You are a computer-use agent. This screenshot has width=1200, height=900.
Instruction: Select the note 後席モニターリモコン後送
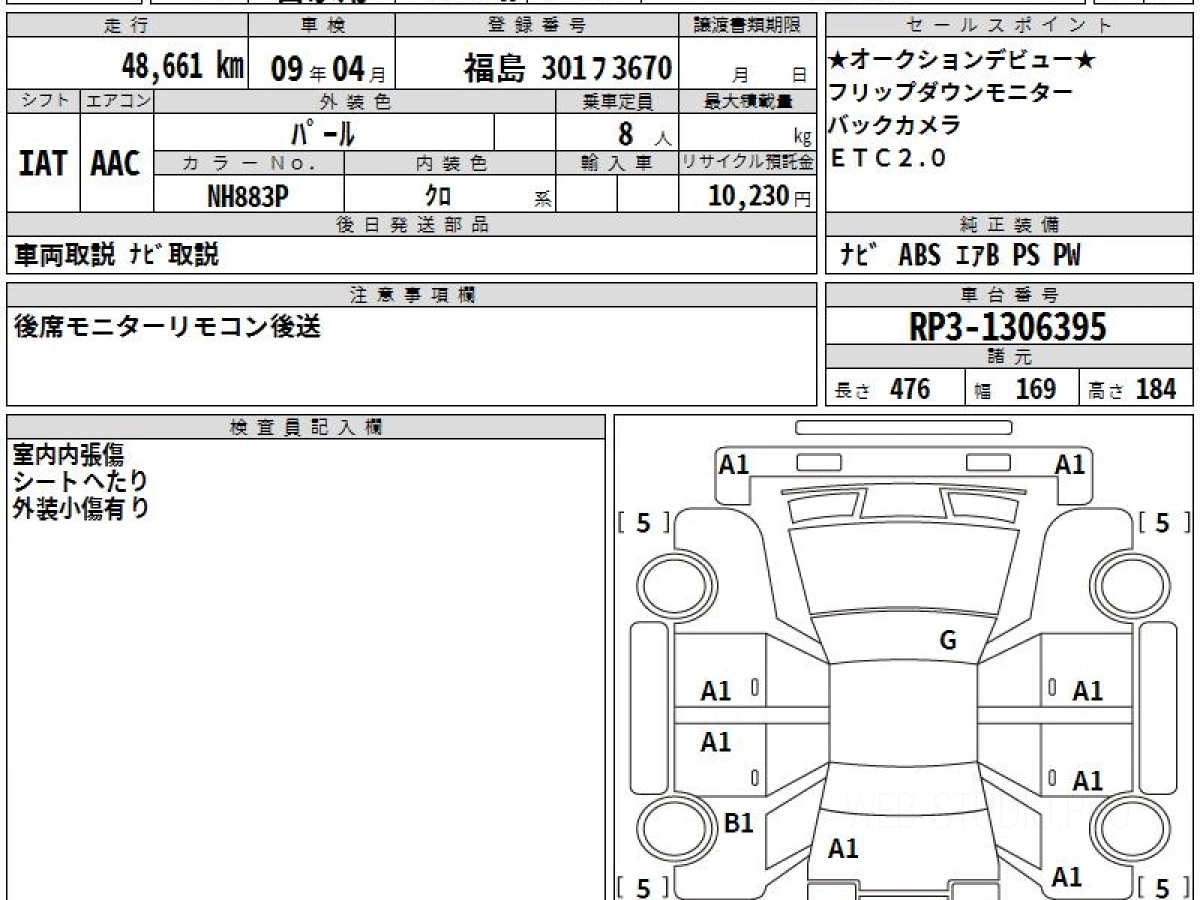pyautogui.click(x=167, y=326)
